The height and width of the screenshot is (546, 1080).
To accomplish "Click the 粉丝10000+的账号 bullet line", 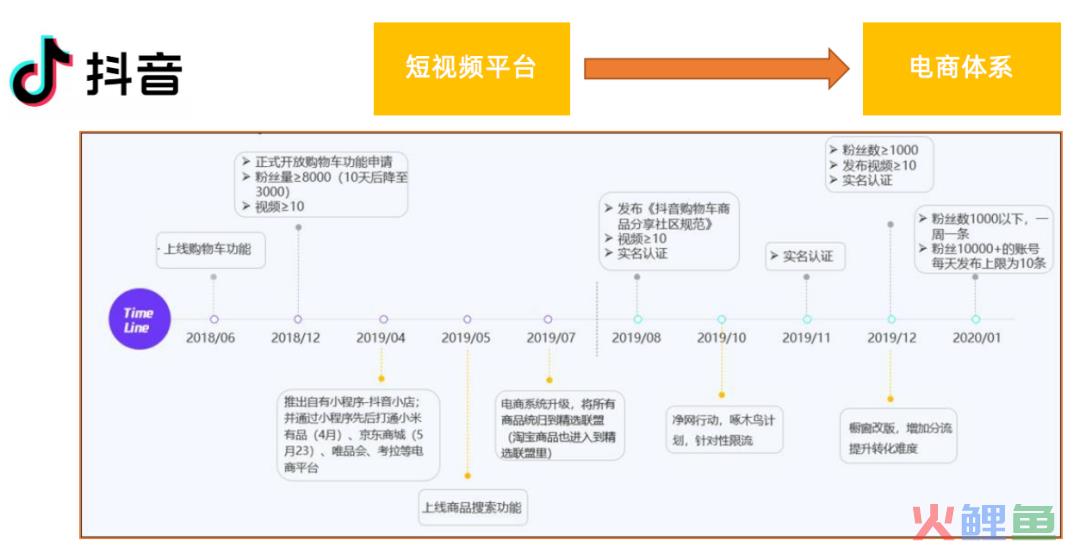I will point(982,256).
